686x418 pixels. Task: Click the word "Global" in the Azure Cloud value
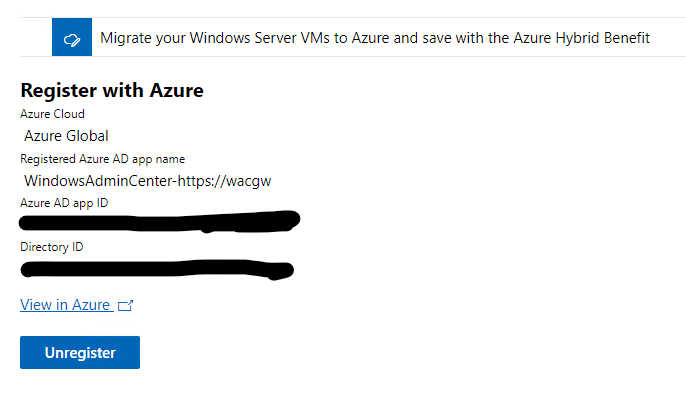click(86, 136)
